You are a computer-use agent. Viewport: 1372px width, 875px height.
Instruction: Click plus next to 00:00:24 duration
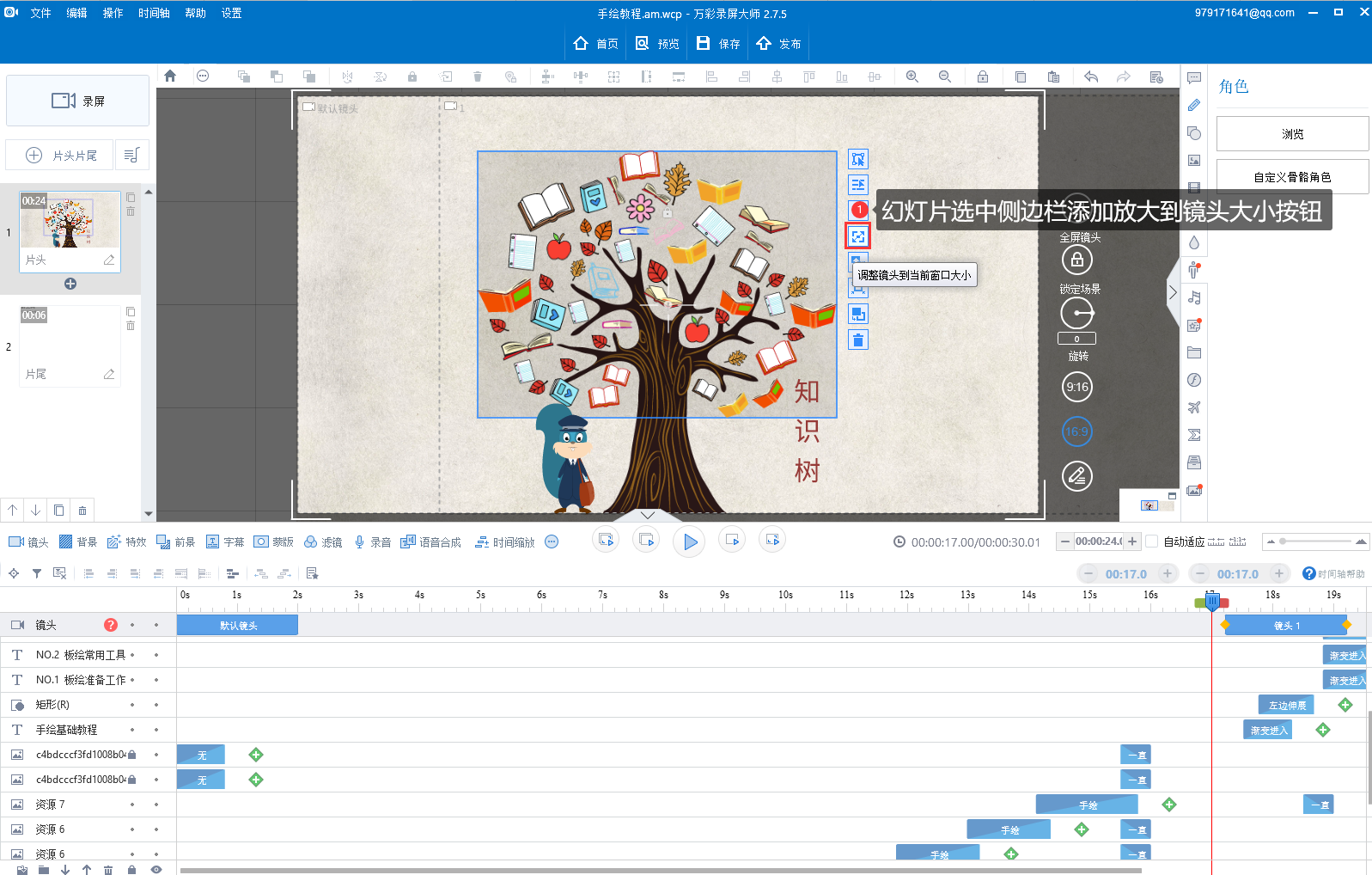pos(1132,542)
